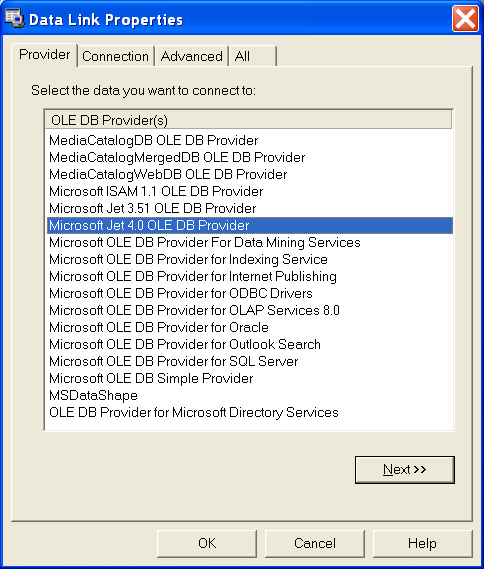This screenshot has height=569, width=484.
Task: Go to the All tab
Action: [x=253, y=56]
